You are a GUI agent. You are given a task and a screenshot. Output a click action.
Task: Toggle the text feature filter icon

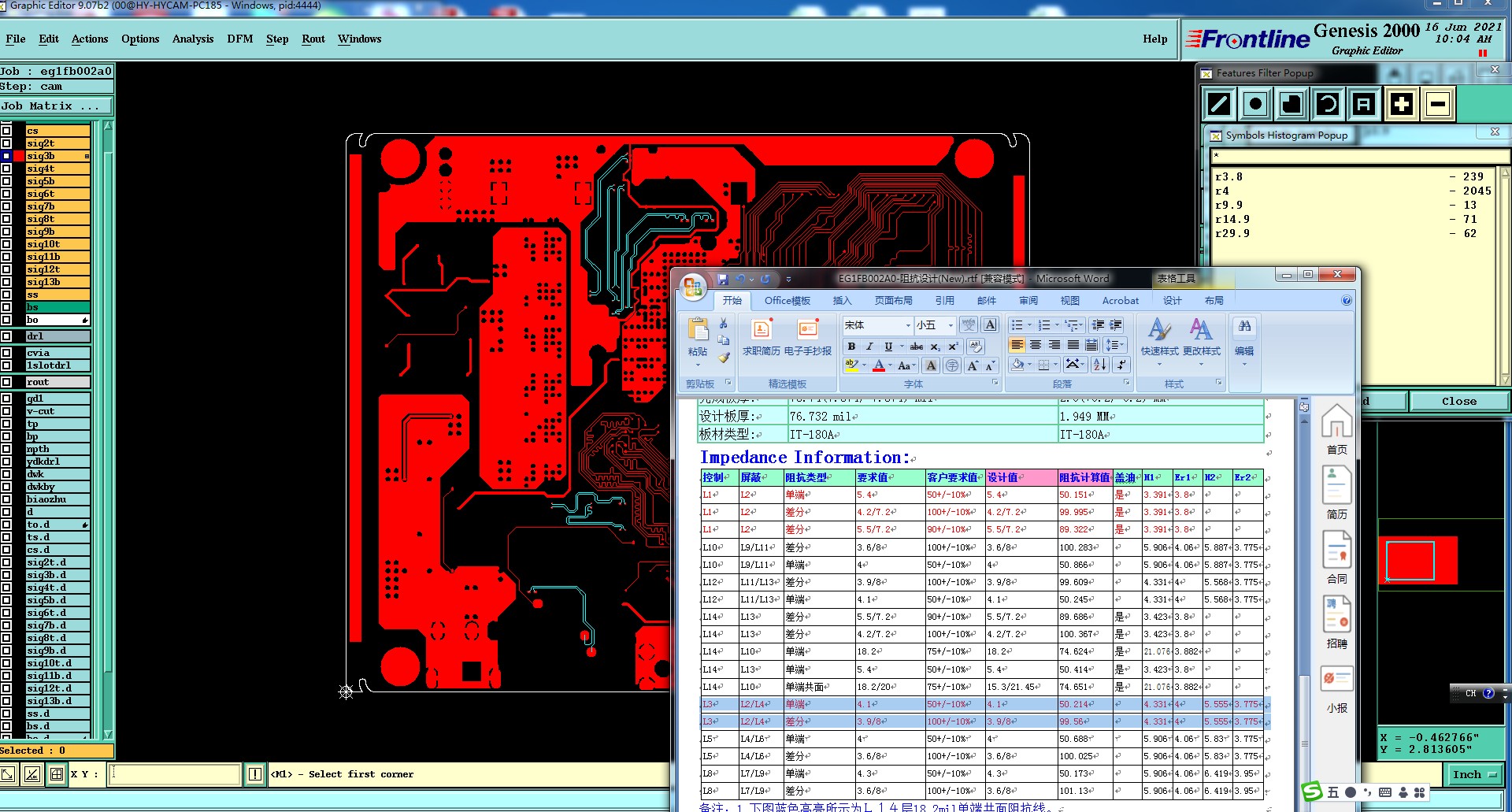pyautogui.click(x=1364, y=104)
